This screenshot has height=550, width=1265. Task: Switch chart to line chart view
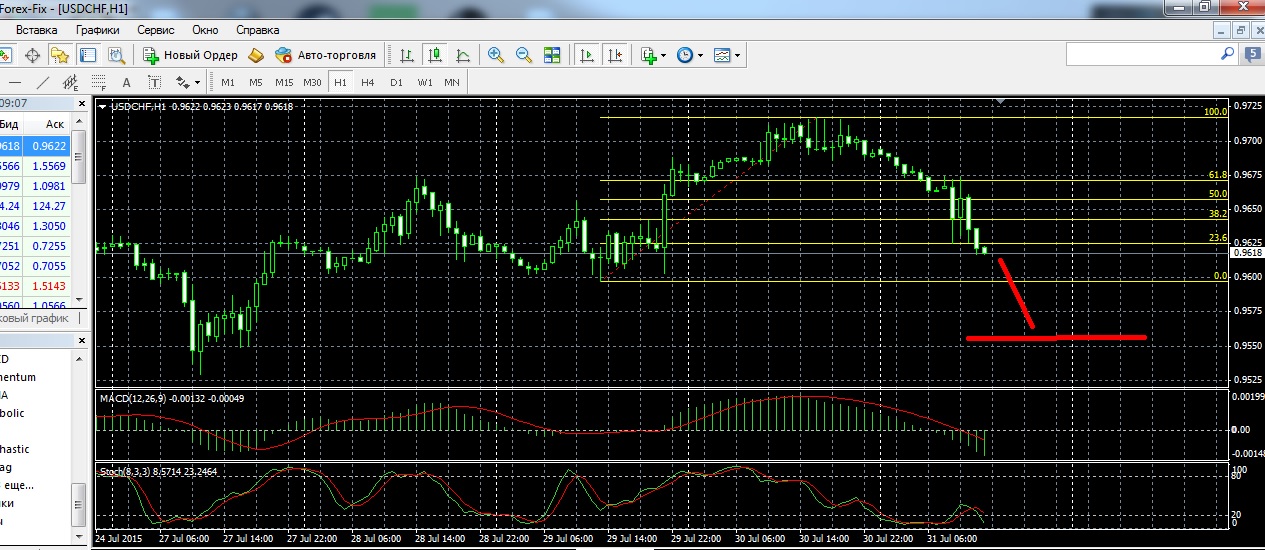point(463,55)
